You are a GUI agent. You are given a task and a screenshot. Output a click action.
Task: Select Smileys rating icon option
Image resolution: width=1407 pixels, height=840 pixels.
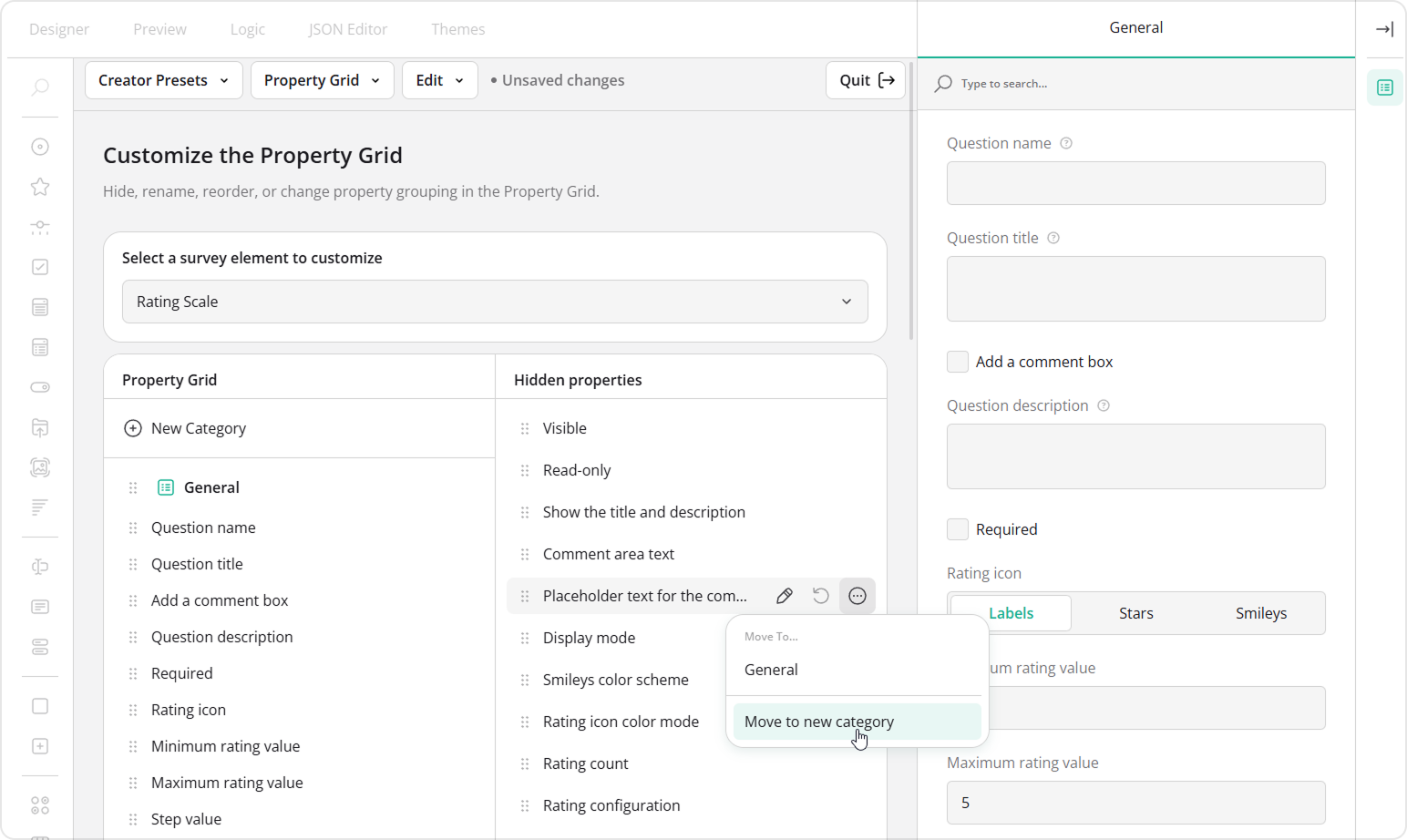point(1261,613)
